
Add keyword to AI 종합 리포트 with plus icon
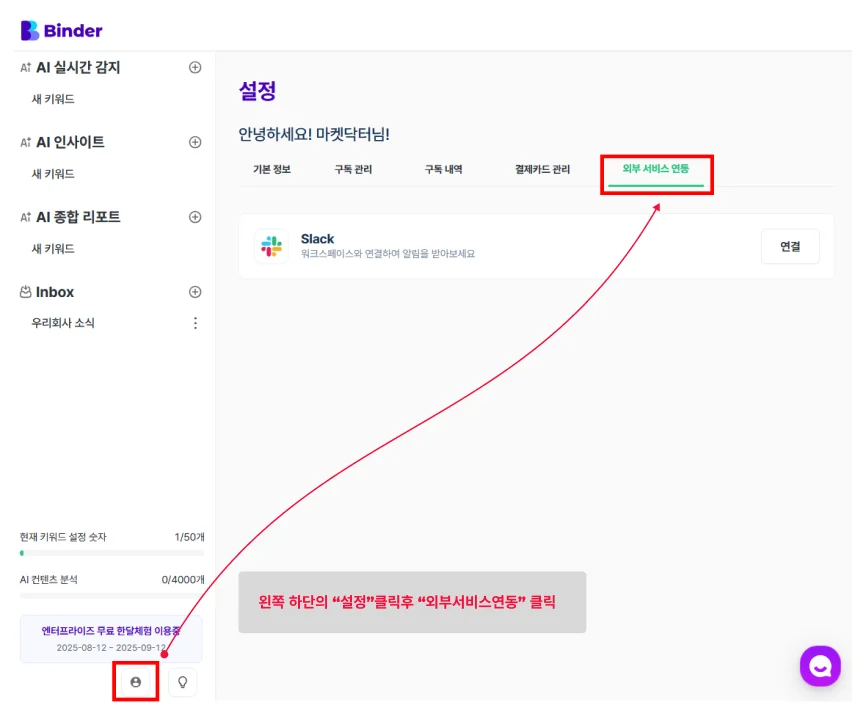pyautogui.click(x=195, y=217)
